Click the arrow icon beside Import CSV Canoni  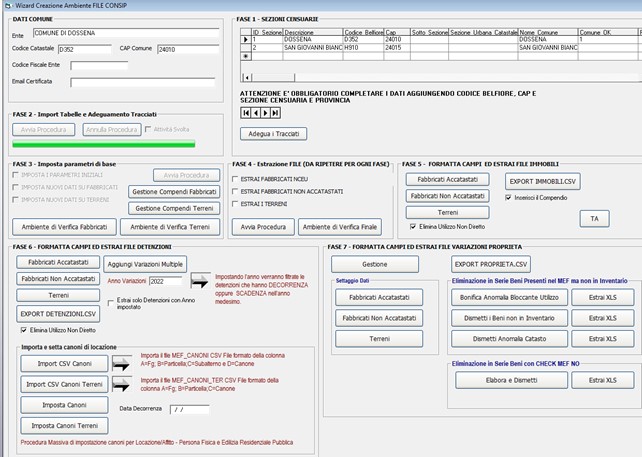click(122, 364)
